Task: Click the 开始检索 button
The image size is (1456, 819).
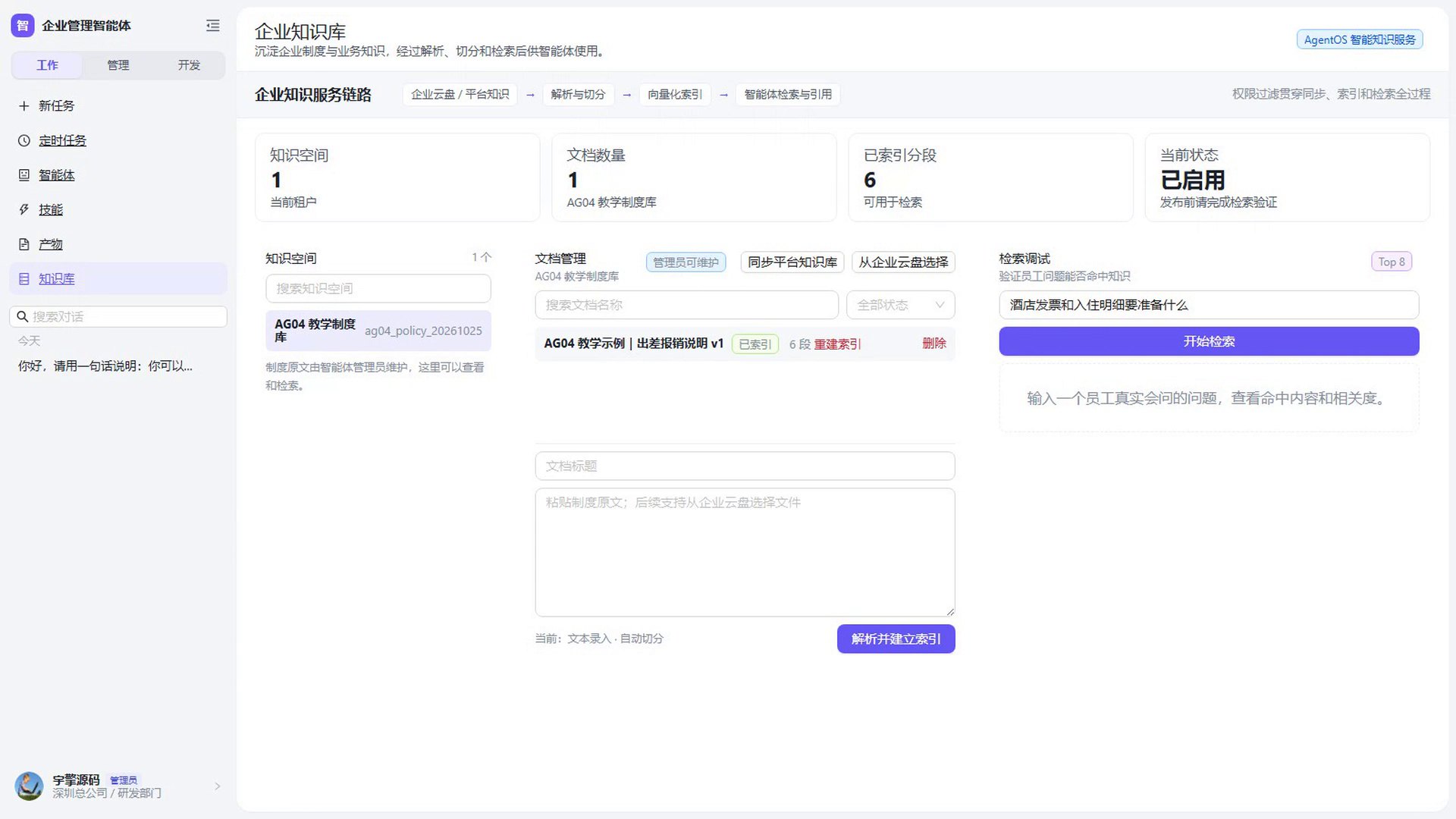Action: pyautogui.click(x=1209, y=341)
